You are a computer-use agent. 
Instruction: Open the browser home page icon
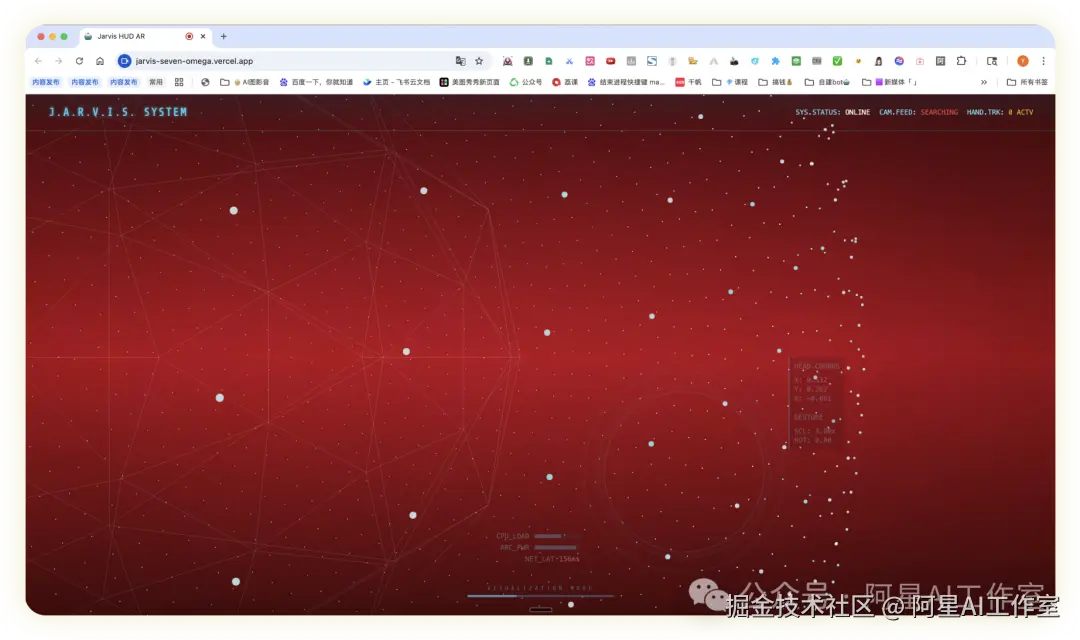click(100, 61)
